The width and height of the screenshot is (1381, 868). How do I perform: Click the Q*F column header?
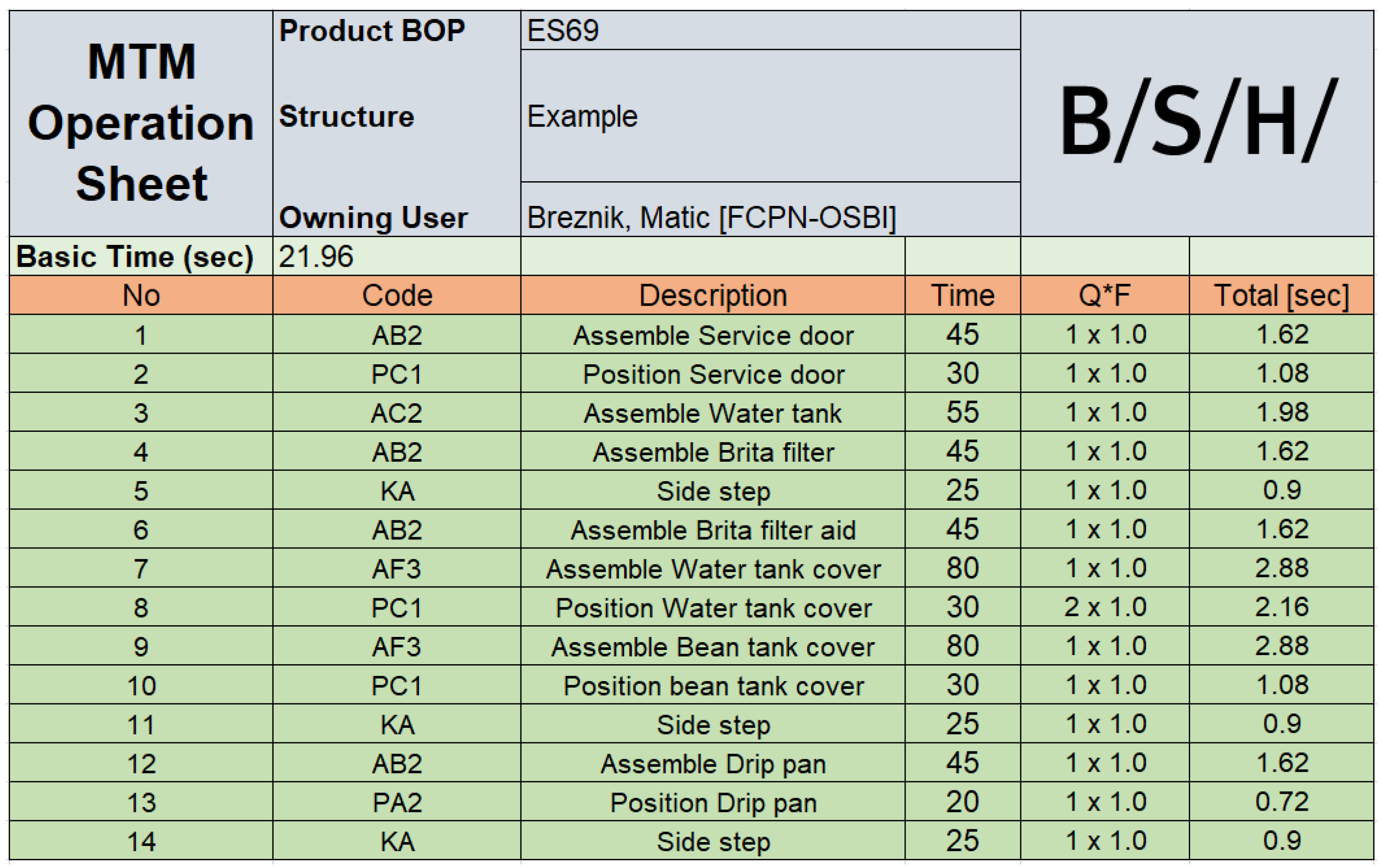(1105, 295)
